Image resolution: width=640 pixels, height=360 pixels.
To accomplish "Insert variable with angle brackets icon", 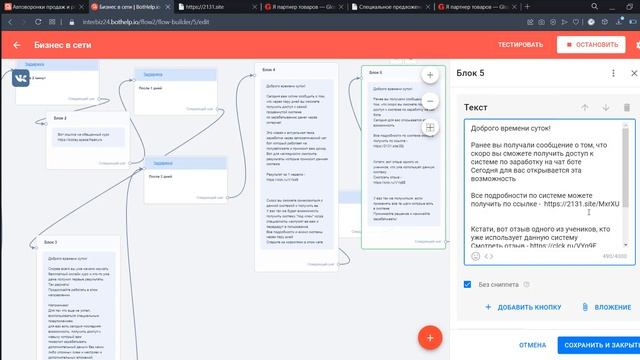I will 489,256.
